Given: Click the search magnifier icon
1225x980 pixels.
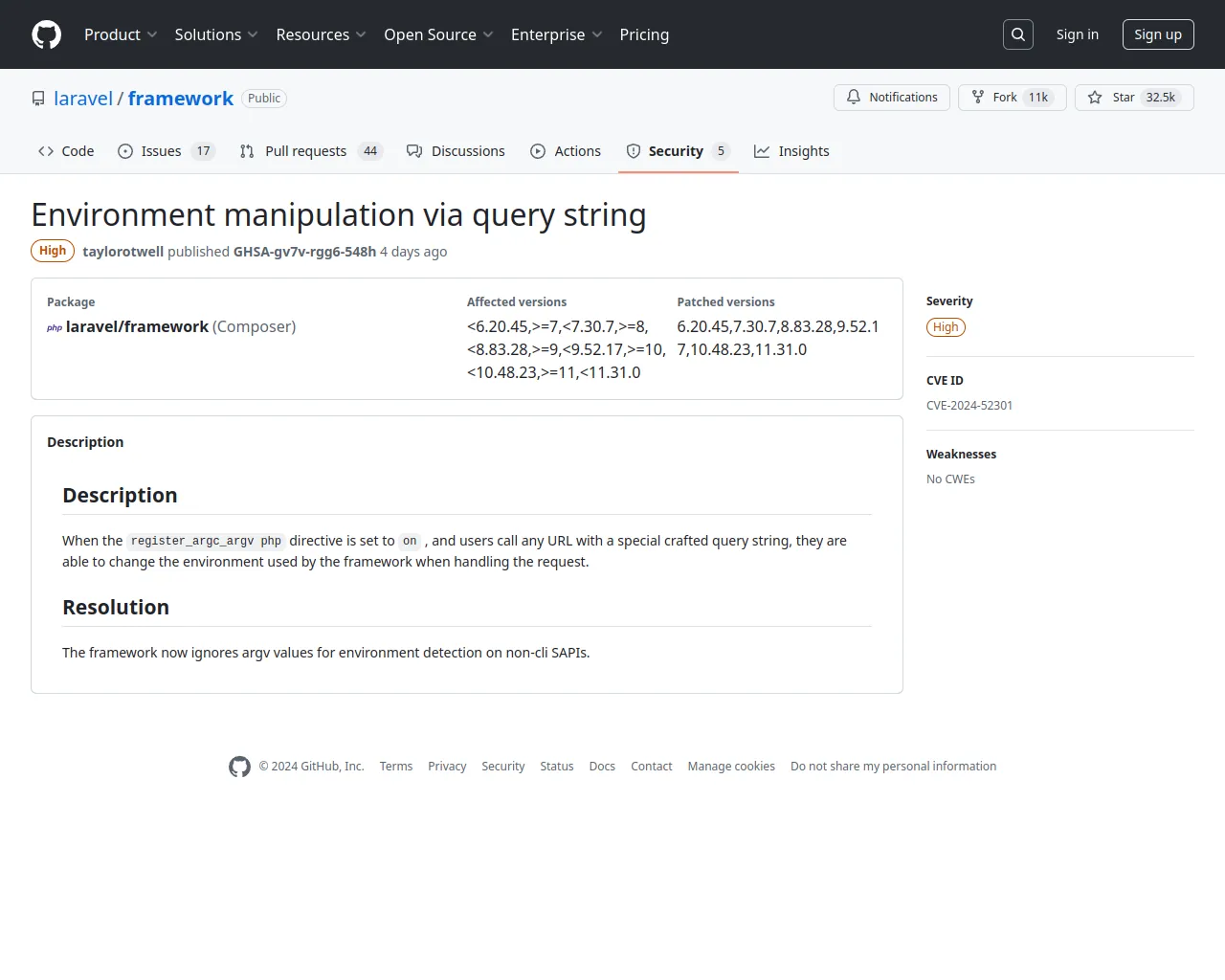Looking at the screenshot, I should pos(1018,34).
